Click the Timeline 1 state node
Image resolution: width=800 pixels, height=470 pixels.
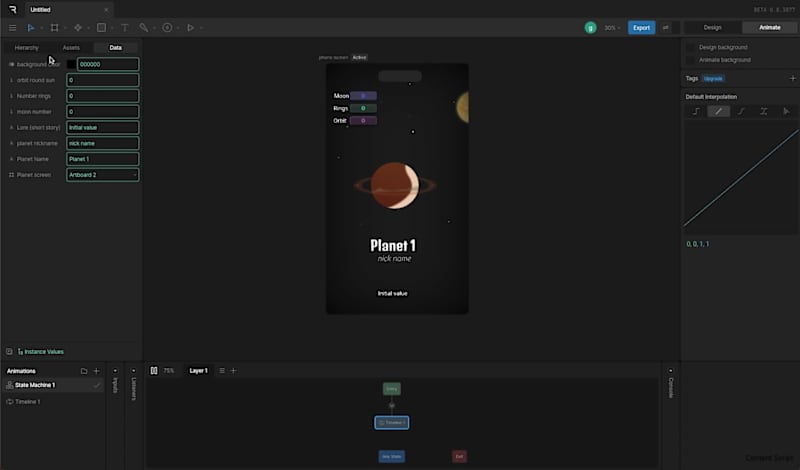click(x=392, y=423)
